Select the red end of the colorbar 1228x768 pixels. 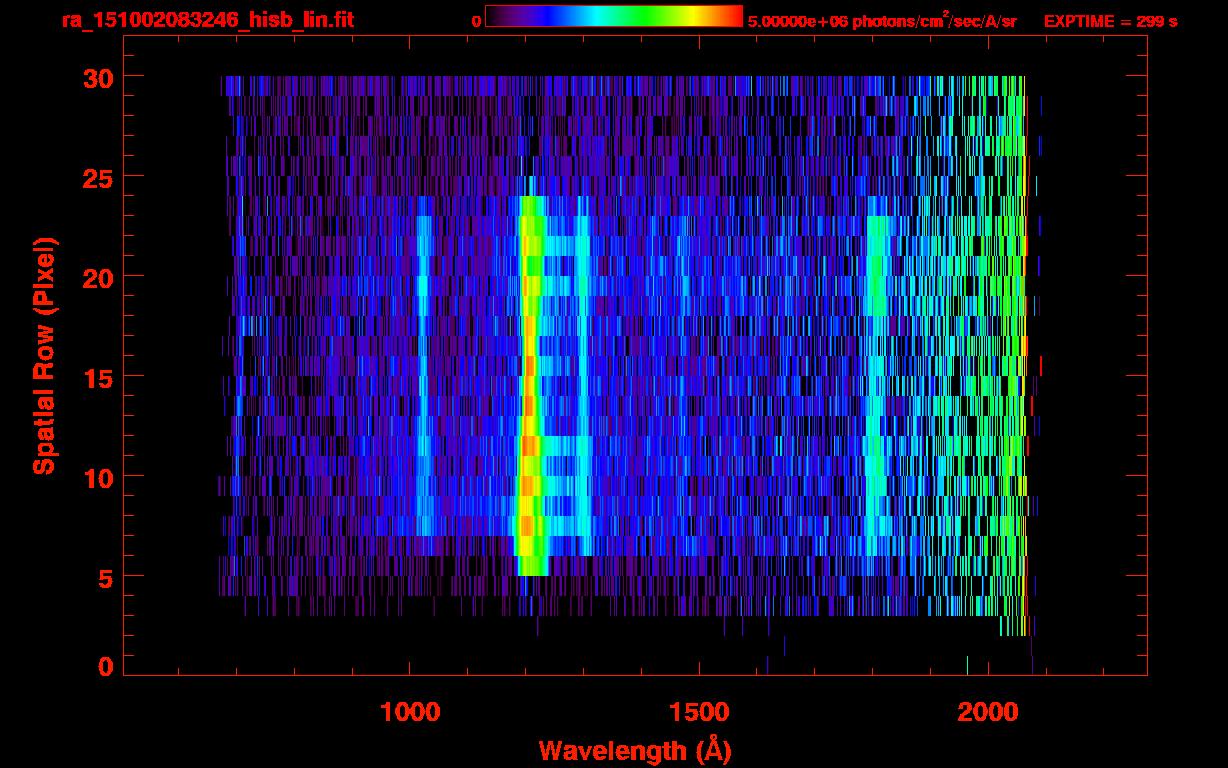[x=732, y=16]
